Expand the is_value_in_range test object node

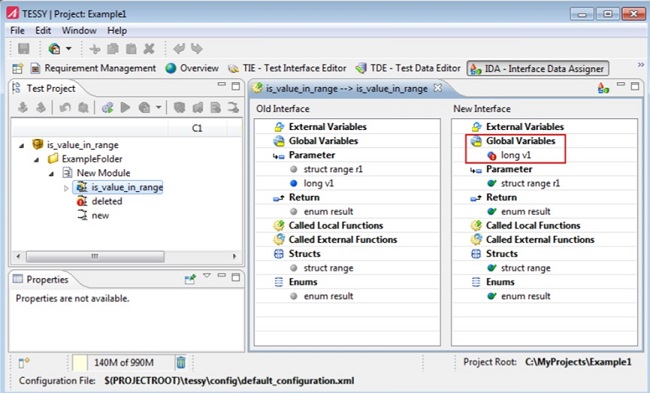66,188
